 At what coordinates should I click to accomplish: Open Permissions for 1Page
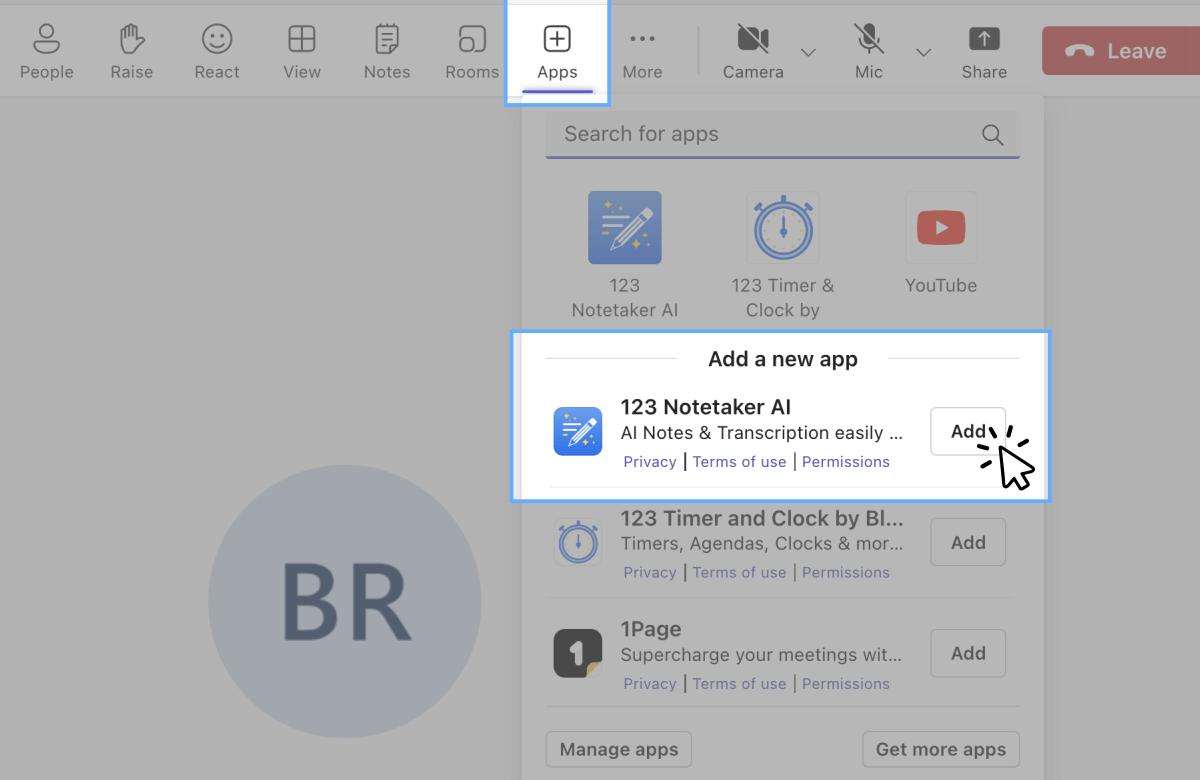point(846,684)
